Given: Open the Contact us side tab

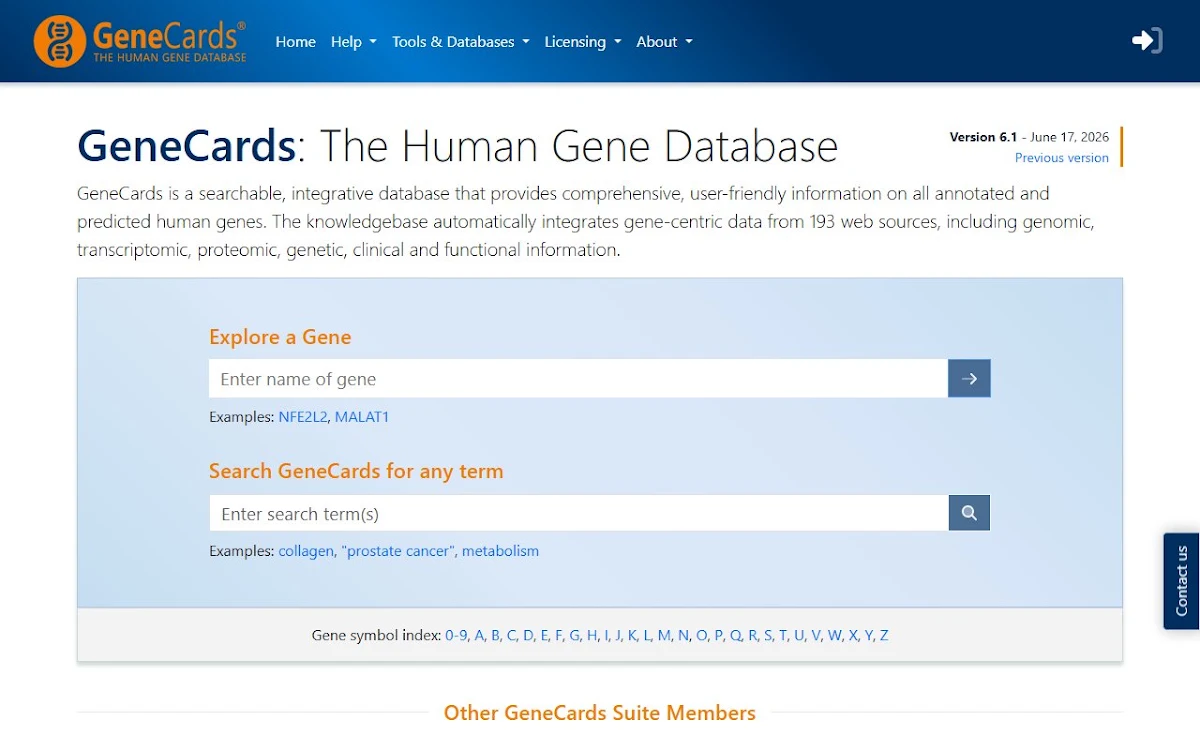Looking at the screenshot, I should point(1181,580).
